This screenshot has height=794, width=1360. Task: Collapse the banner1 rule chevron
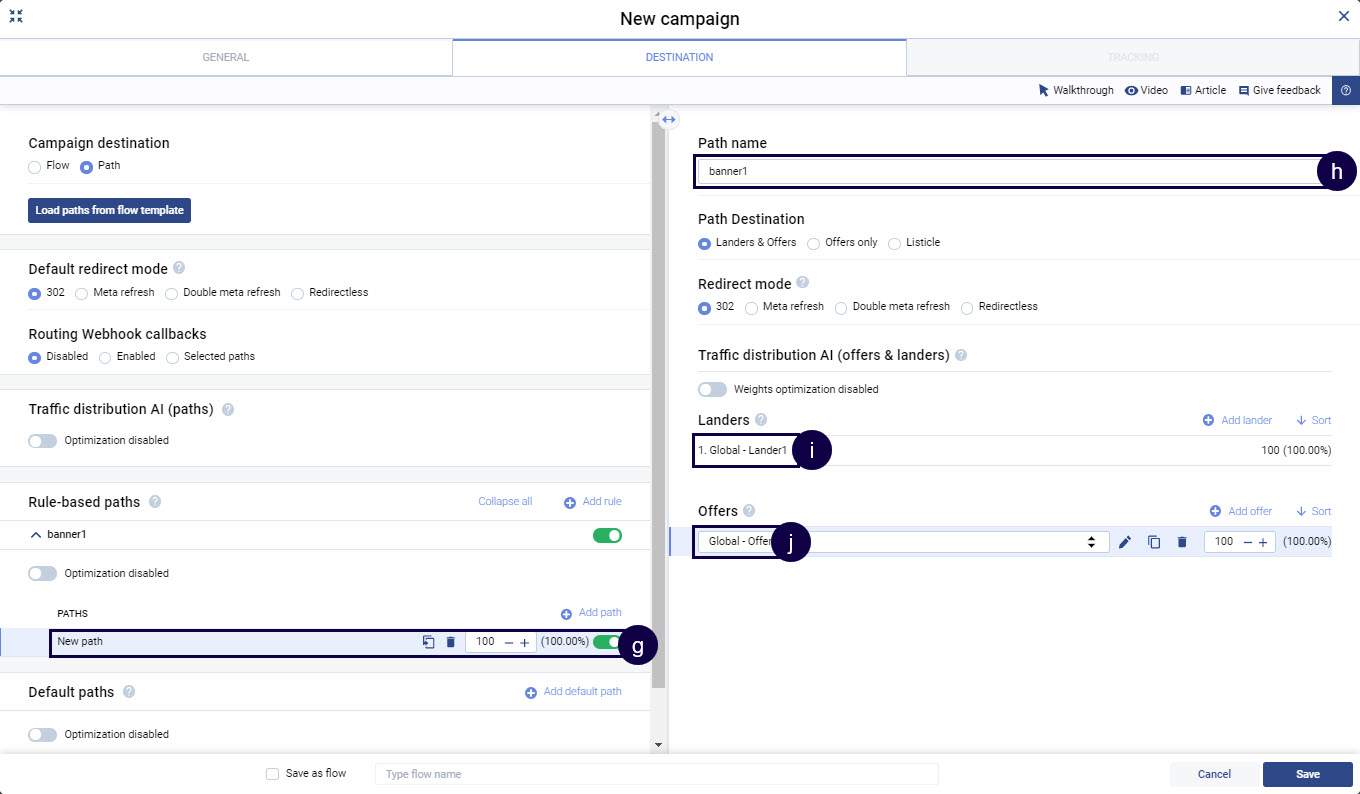[36, 535]
